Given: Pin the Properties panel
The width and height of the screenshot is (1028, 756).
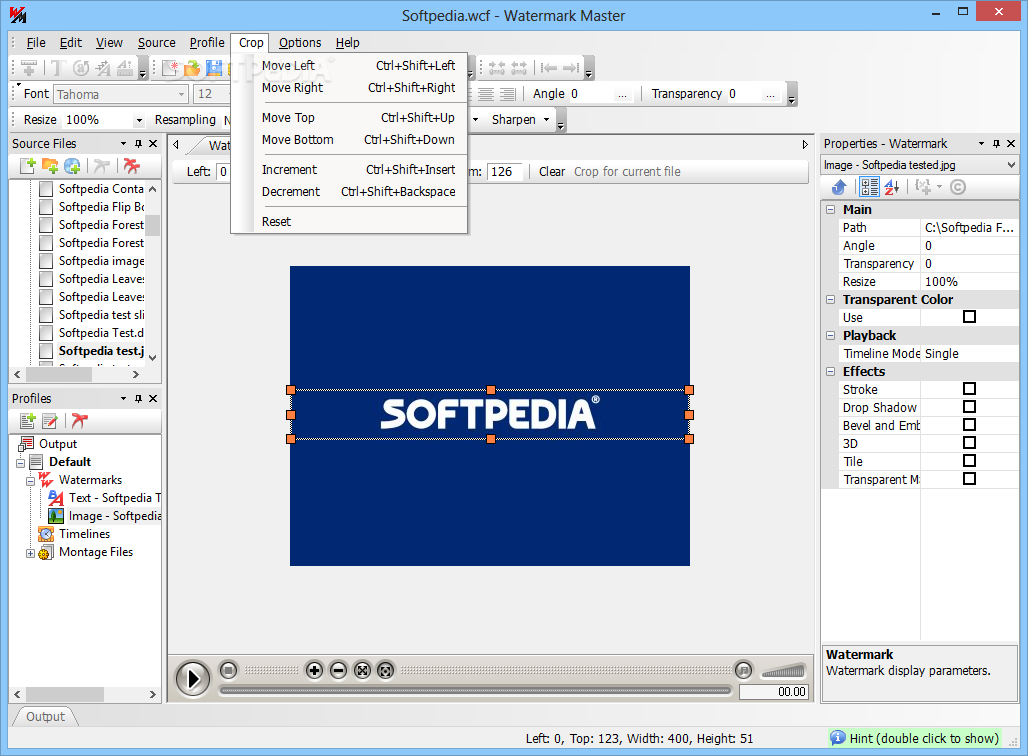Looking at the screenshot, I should click(x=997, y=144).
